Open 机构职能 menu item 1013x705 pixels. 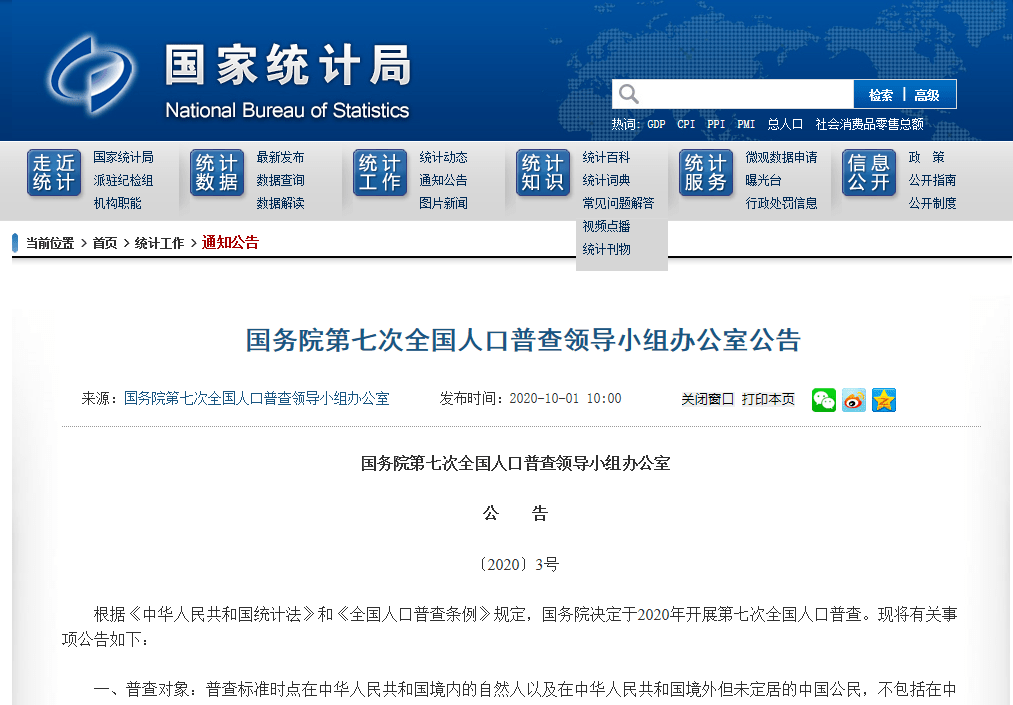[x=117, y=203]
